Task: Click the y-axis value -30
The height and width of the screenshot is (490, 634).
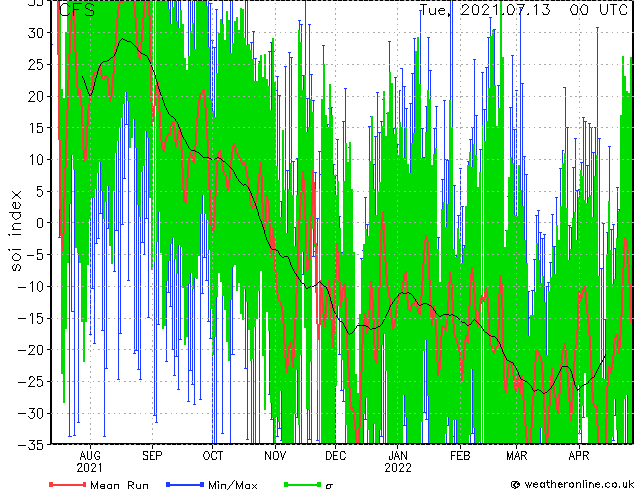Action: pyautogui.click(x=32, y=413)
